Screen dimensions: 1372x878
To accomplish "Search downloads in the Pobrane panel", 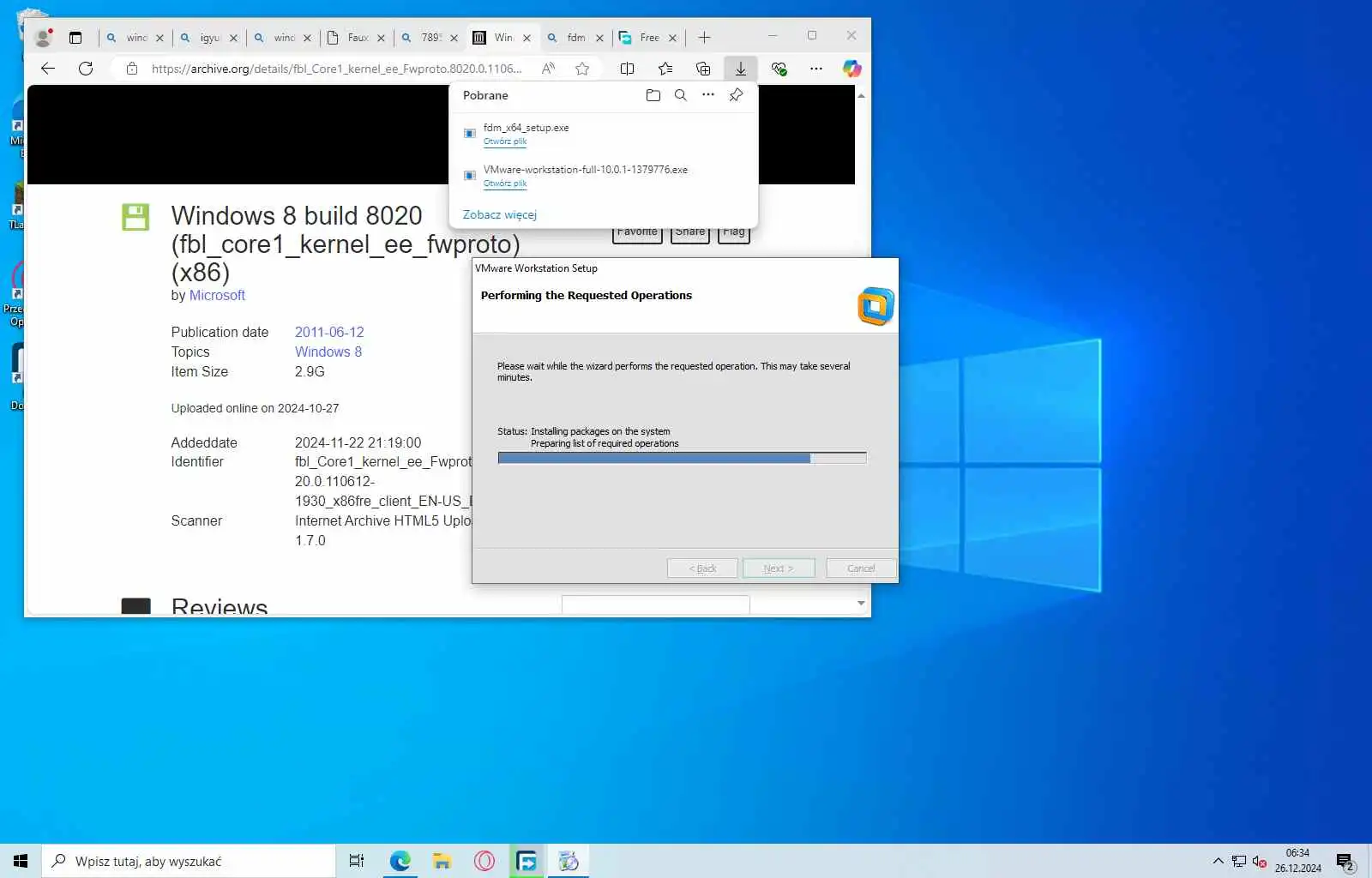I will point(681,95).
